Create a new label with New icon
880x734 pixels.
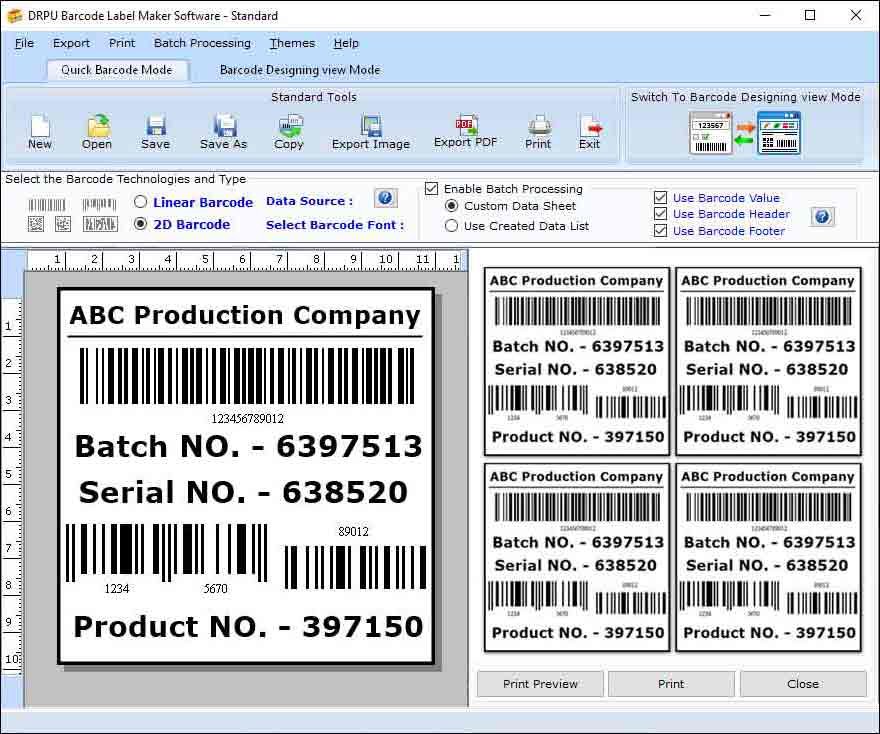pos(40,132)
